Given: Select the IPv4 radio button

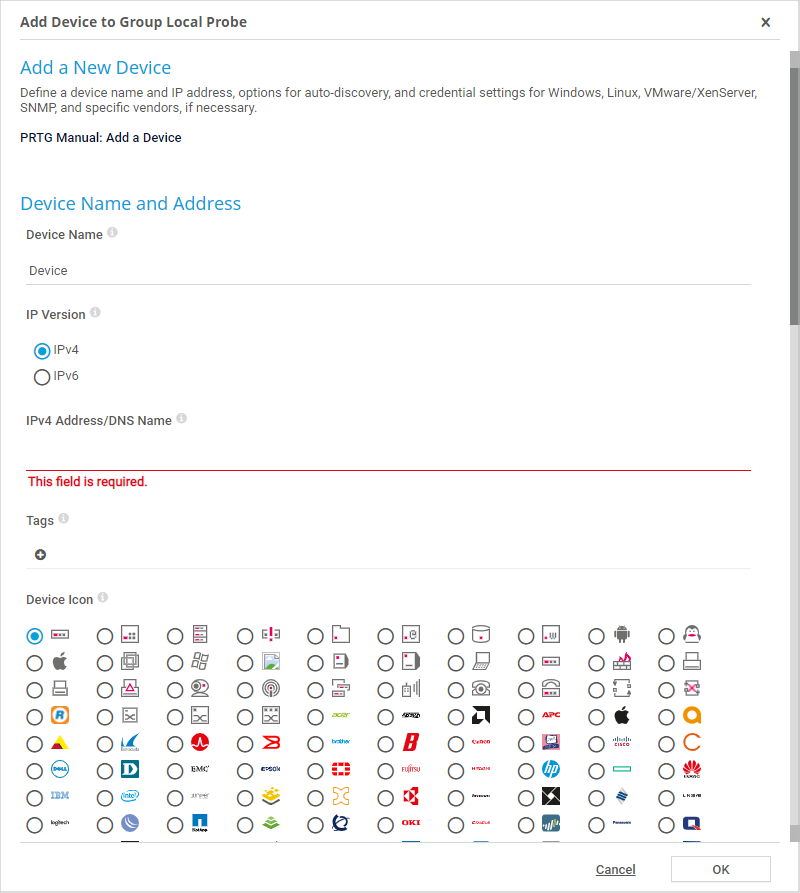Looking at the screenshot, I should [x=42, y=351].
